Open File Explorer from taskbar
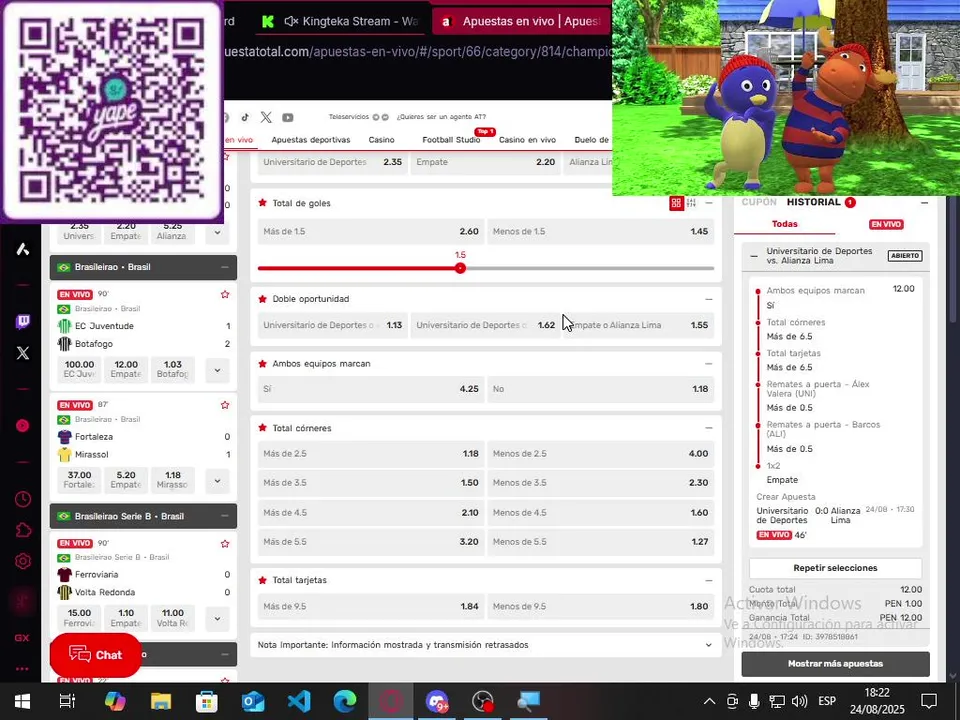The height and width of the screenshot is (720, 960). click(161, 701)
